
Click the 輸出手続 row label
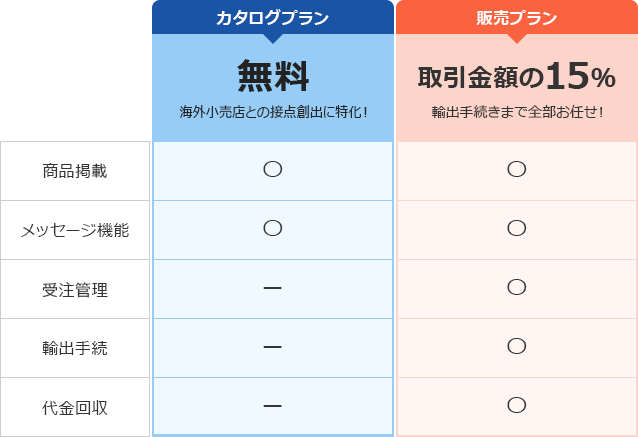point(75,348)
